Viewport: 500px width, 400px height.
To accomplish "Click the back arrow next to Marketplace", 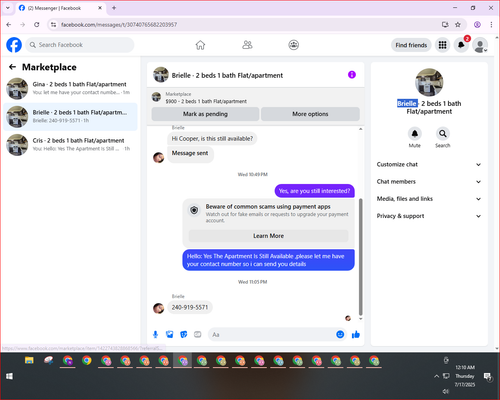I will (12, 67).
